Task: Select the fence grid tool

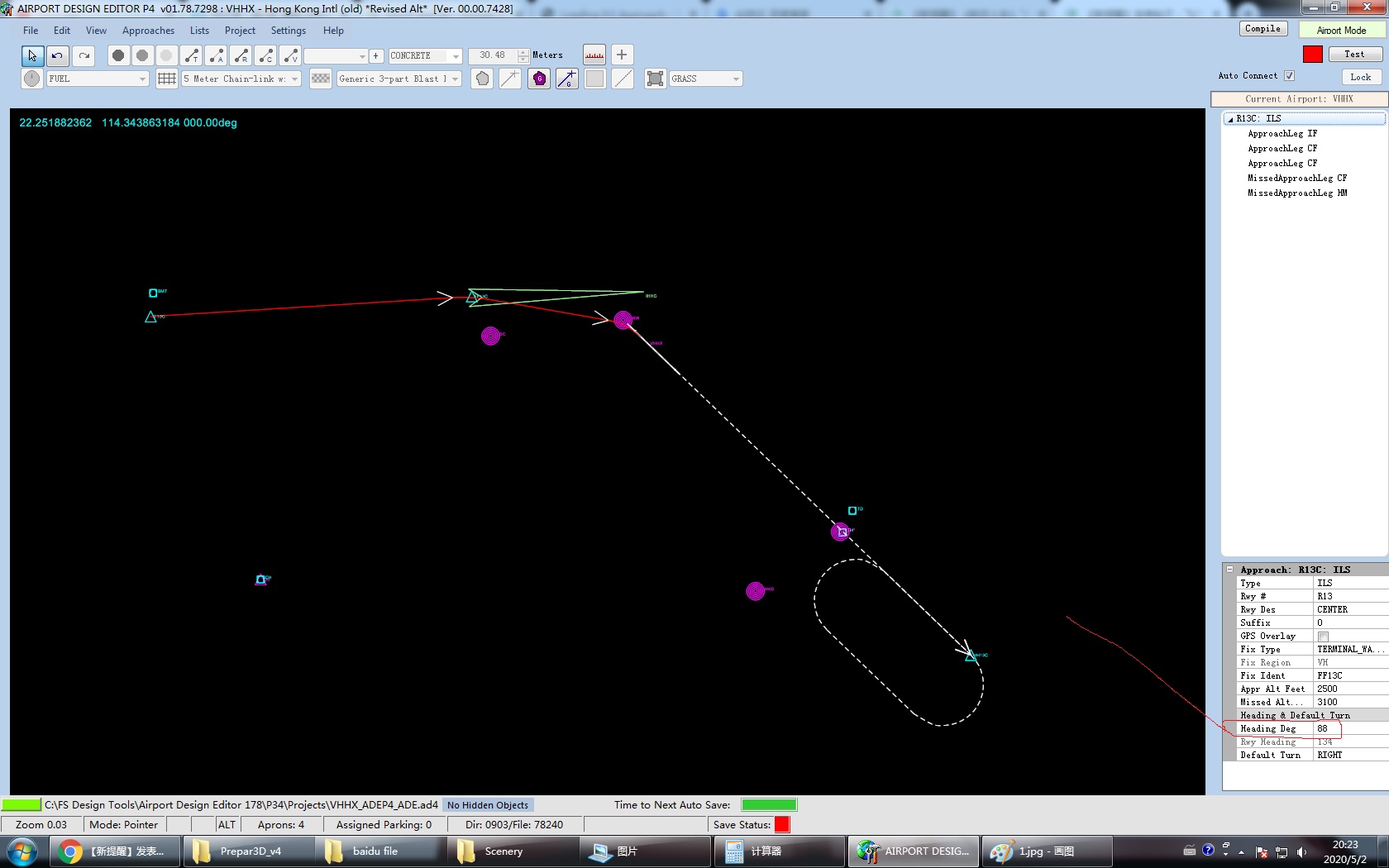Action: tap(167, 79)
